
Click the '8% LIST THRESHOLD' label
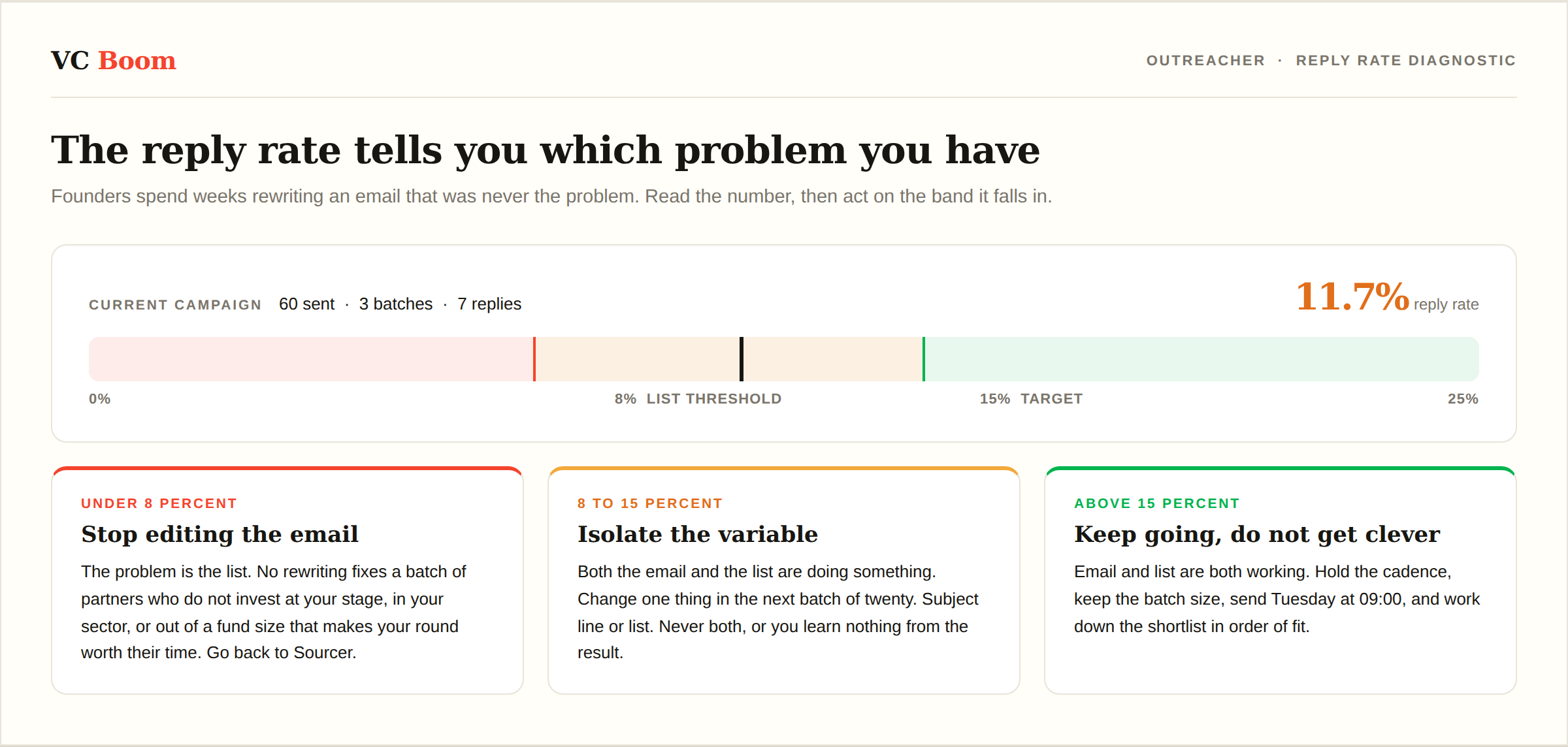[x=698, y=399]
